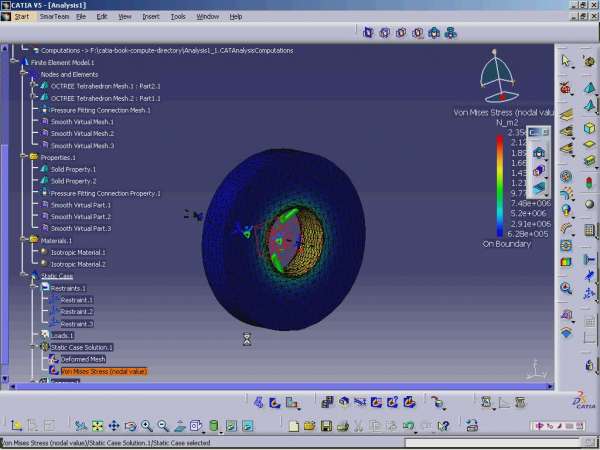The width and height of the screenshot is (600, 450).
Task: Open the Window menu
Action: tap(208, 16)
